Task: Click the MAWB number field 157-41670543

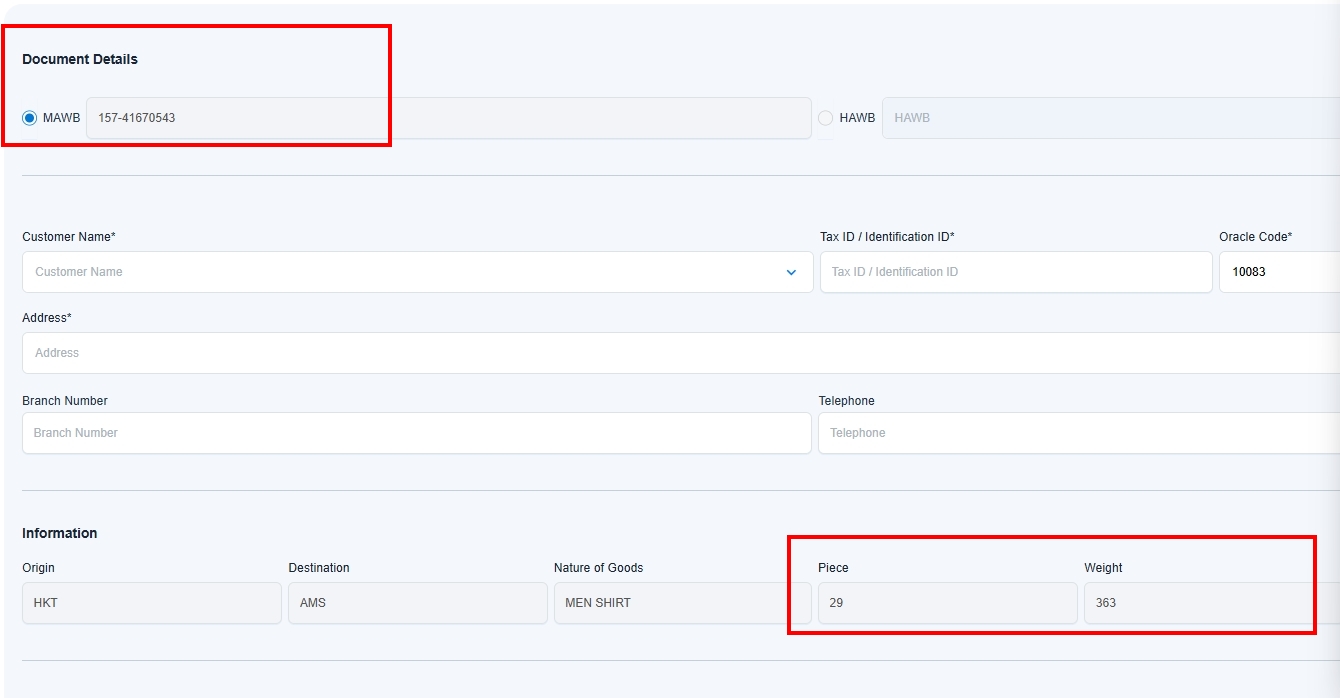Action: [448, 118]
